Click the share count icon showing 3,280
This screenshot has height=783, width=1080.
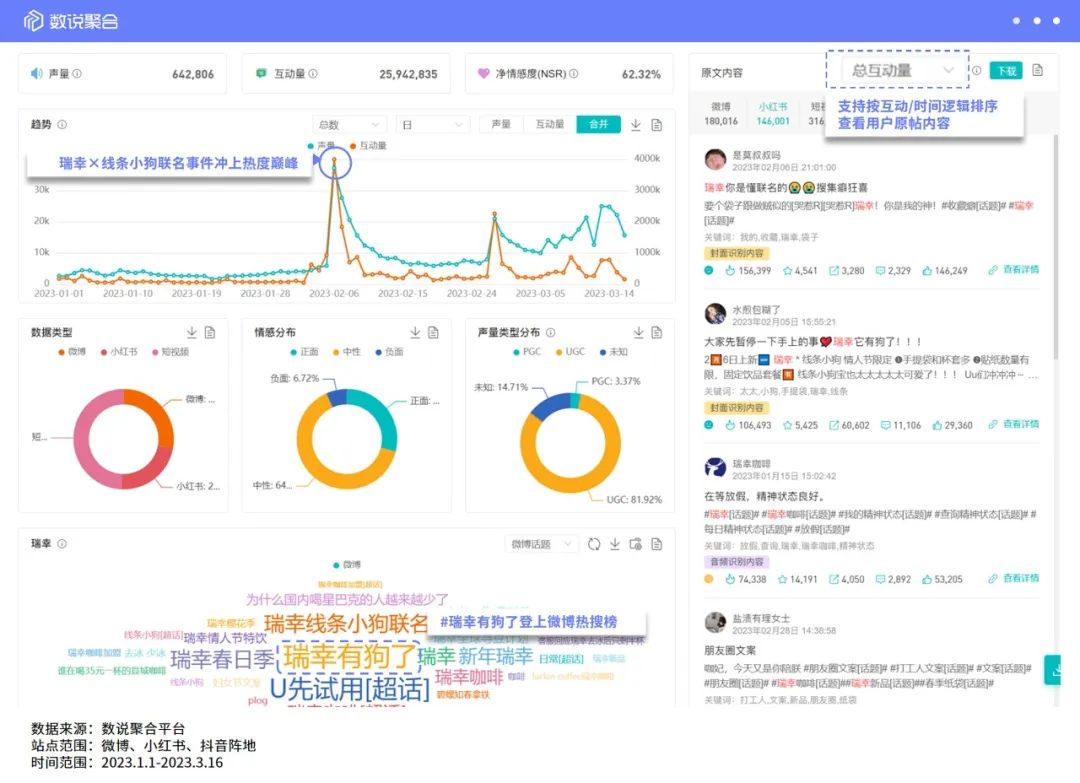834,271
